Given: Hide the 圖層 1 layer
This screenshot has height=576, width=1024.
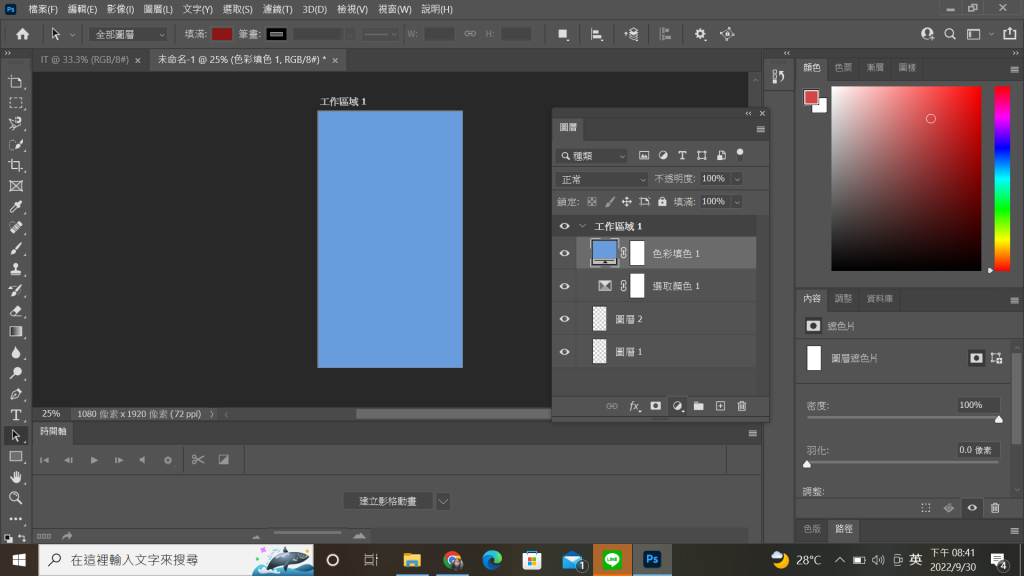Looking at the screenshot, I should click(564, 351).
